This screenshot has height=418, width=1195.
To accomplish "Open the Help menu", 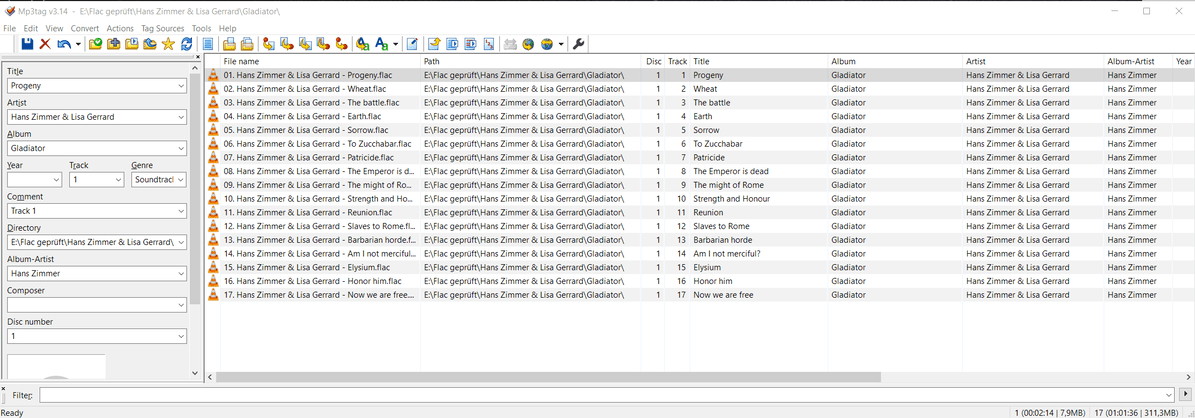I will point(227,28).
